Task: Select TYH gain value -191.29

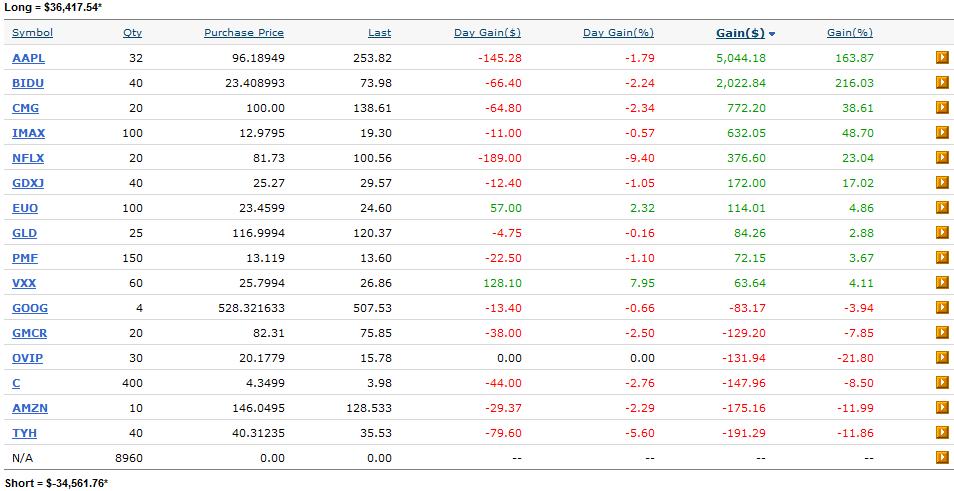Action: point(744,433)
